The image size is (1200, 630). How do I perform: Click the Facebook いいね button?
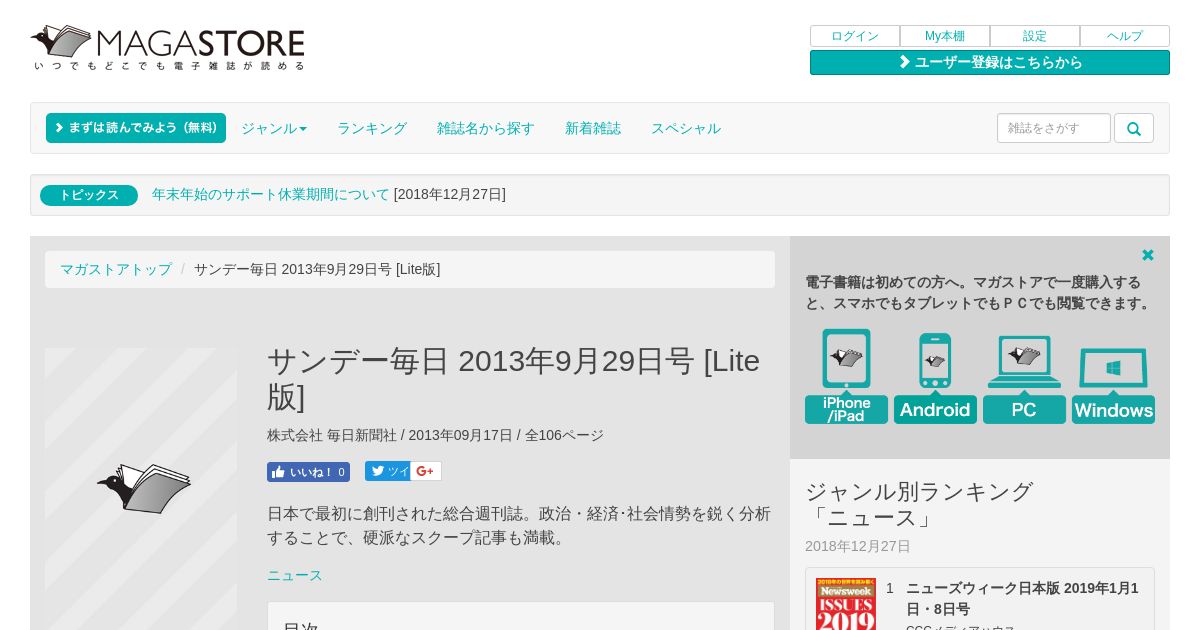pos(308,472)
